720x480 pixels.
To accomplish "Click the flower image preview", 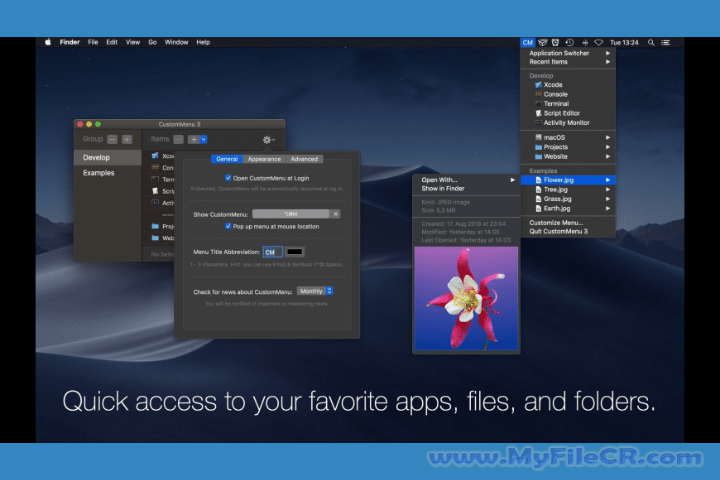I will (x=466, y=299).
